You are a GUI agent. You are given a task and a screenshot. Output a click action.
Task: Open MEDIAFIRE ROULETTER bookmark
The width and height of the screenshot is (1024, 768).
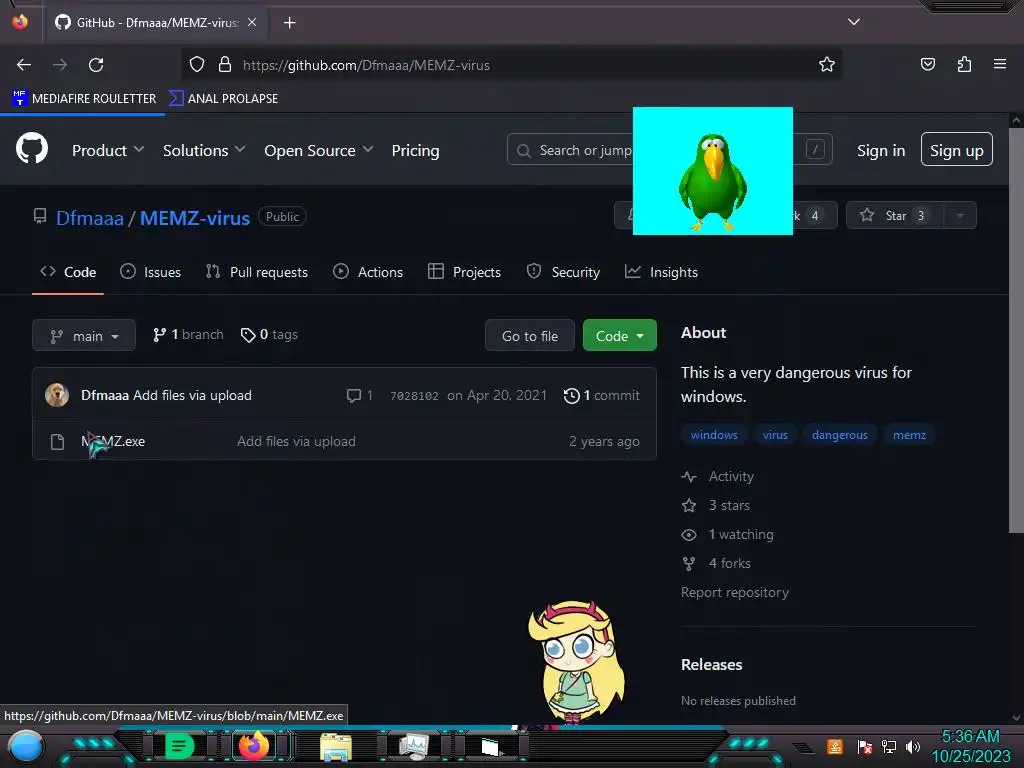[84, 99]
